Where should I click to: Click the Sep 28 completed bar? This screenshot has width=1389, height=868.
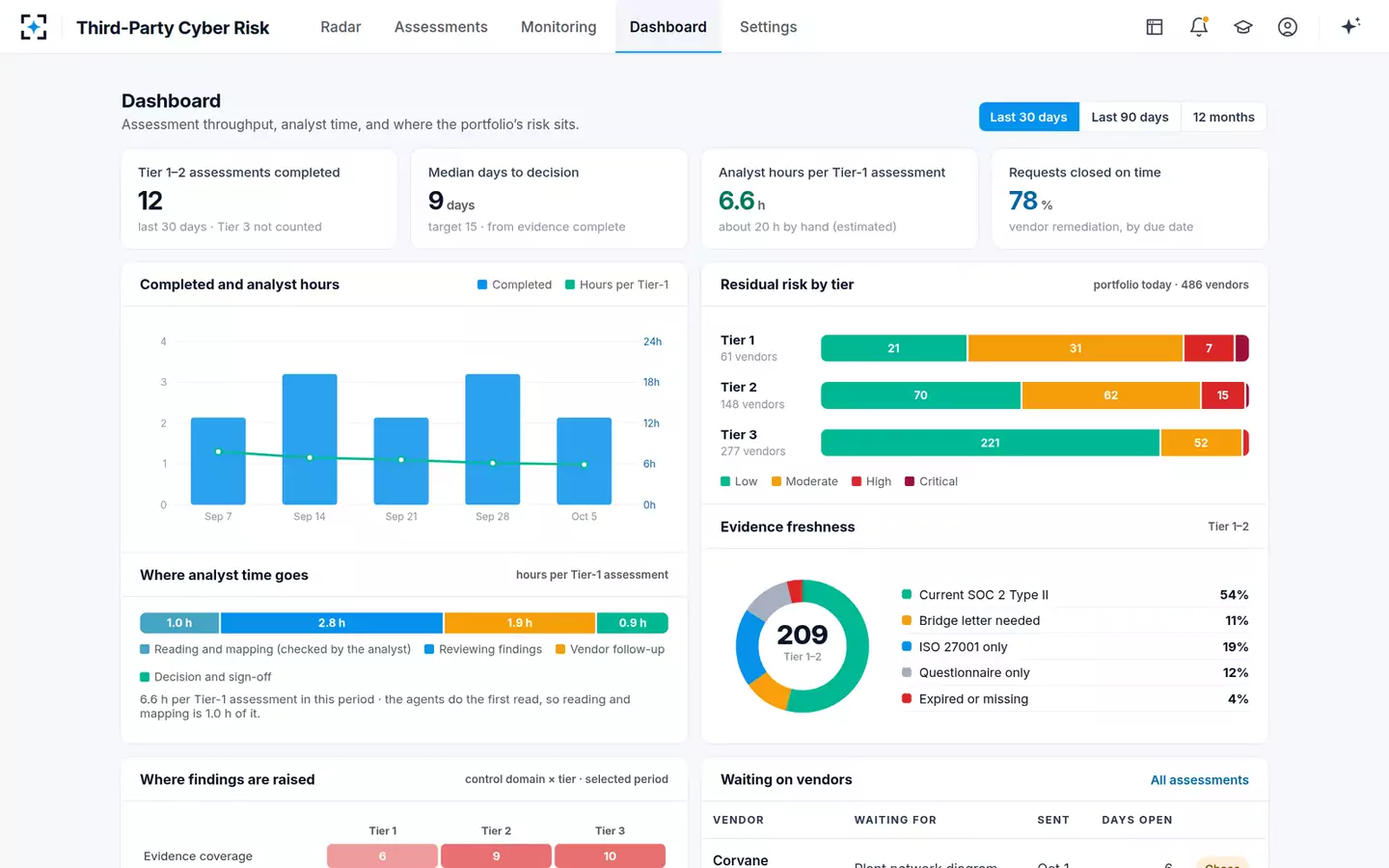click(x=493, y=439)
